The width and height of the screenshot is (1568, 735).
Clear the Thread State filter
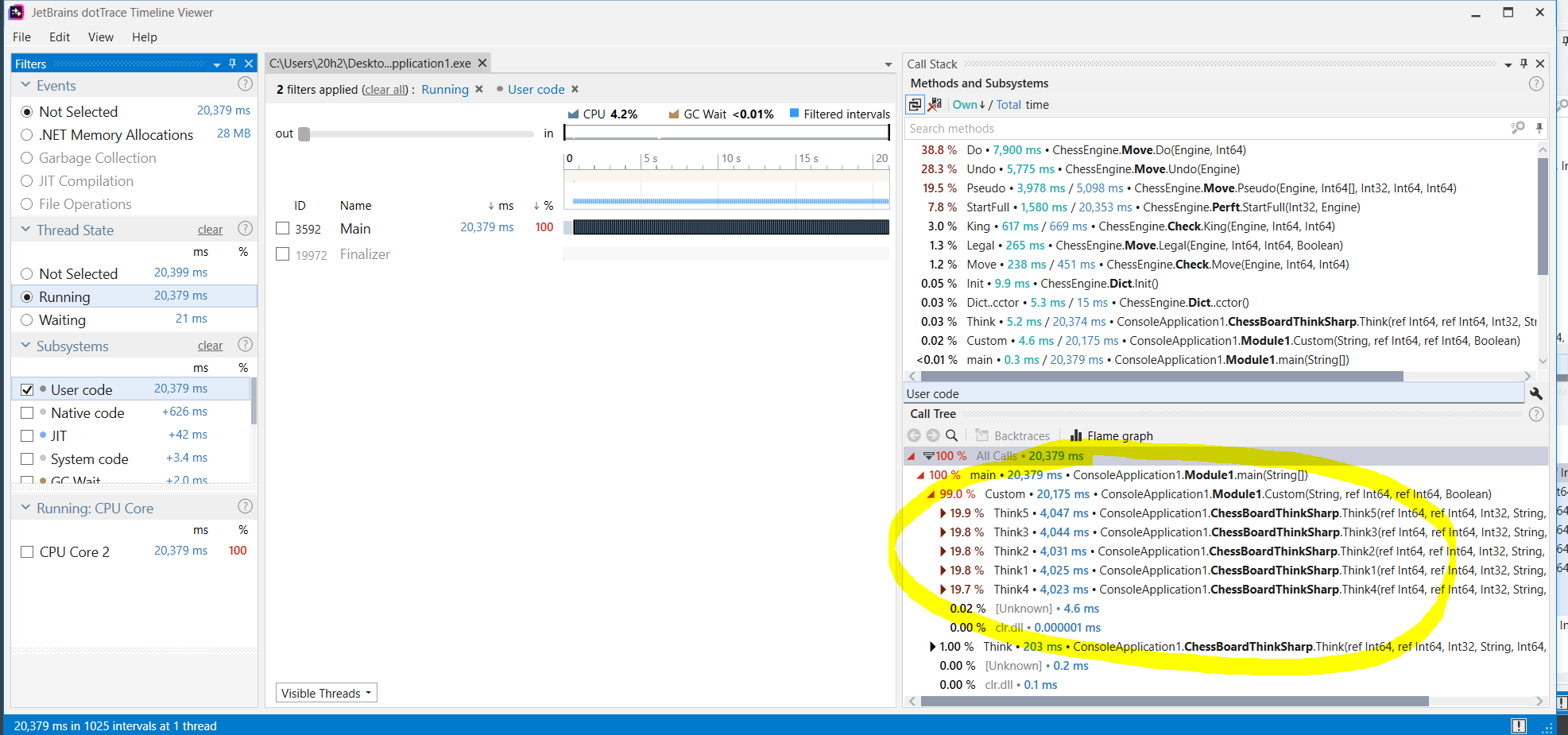pyautogui.click(x=210, y=230)
